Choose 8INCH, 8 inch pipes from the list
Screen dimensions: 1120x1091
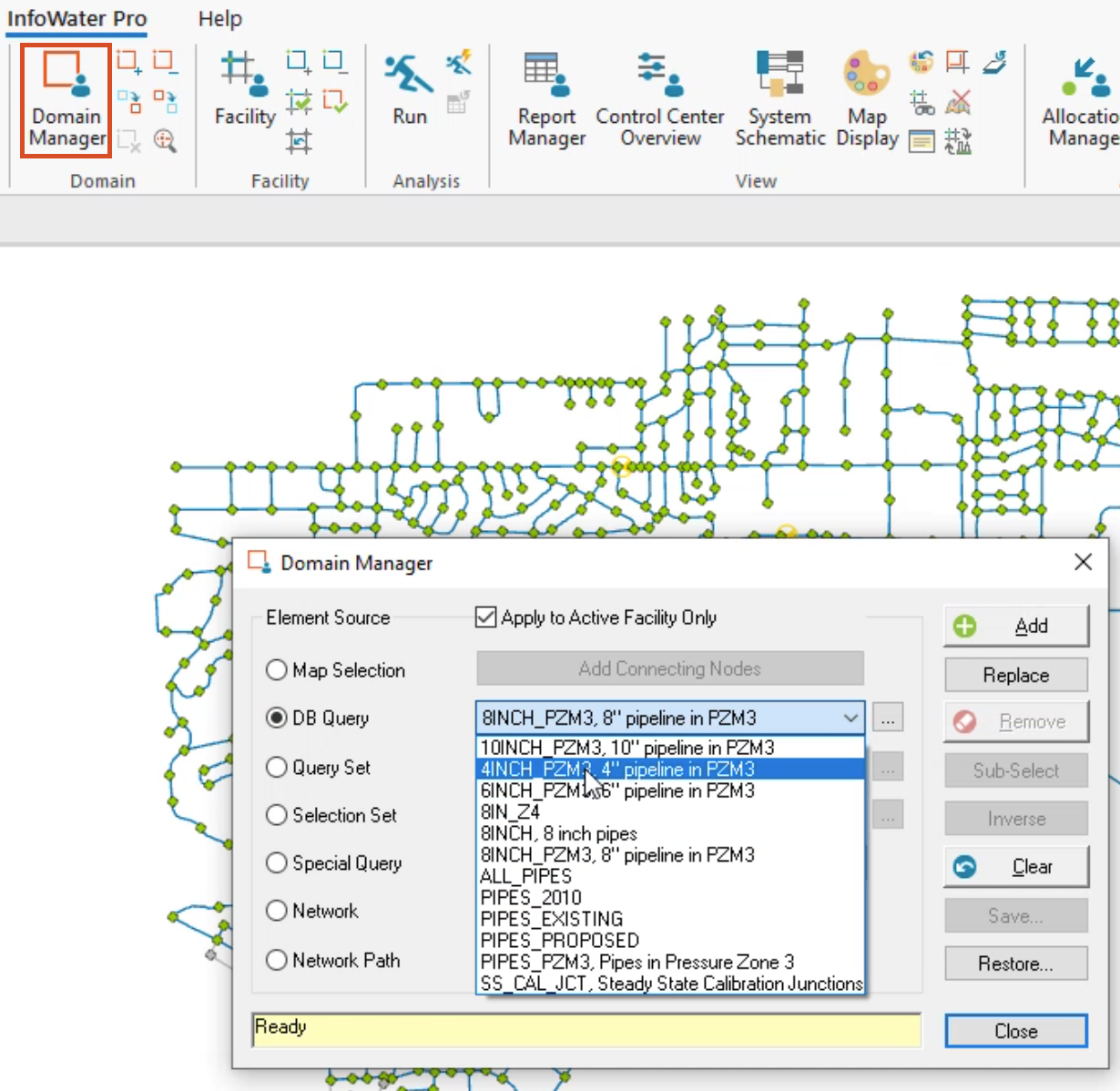[670, 833]
